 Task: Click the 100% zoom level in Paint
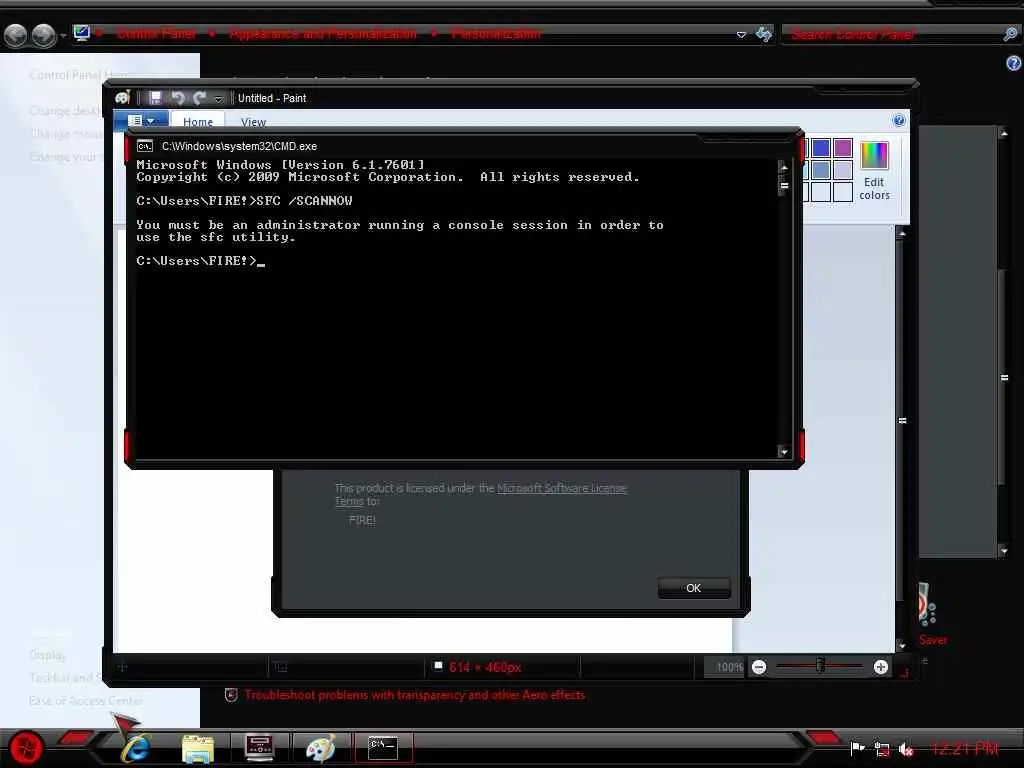point(729,667)
